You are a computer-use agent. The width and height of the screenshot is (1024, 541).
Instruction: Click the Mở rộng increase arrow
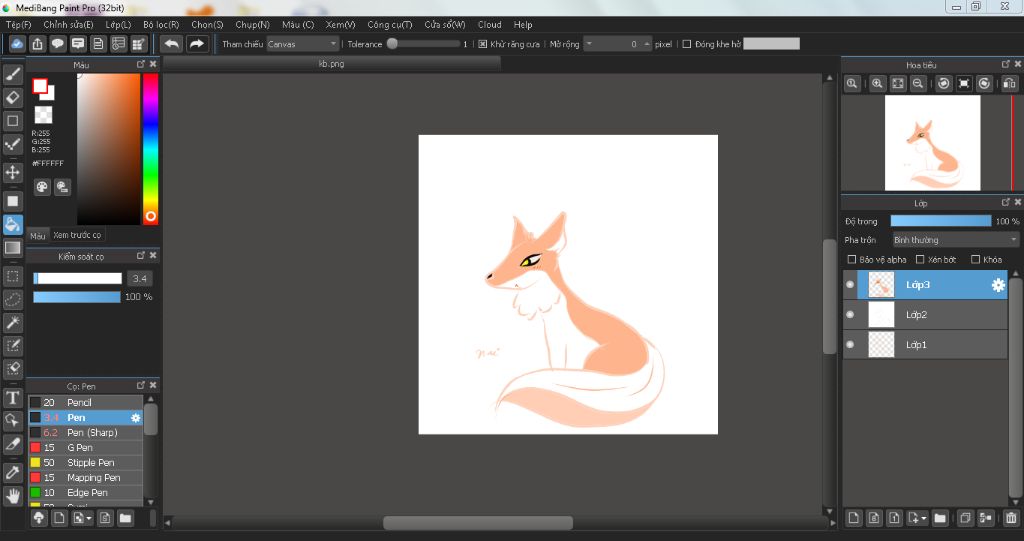pos(647,44)
